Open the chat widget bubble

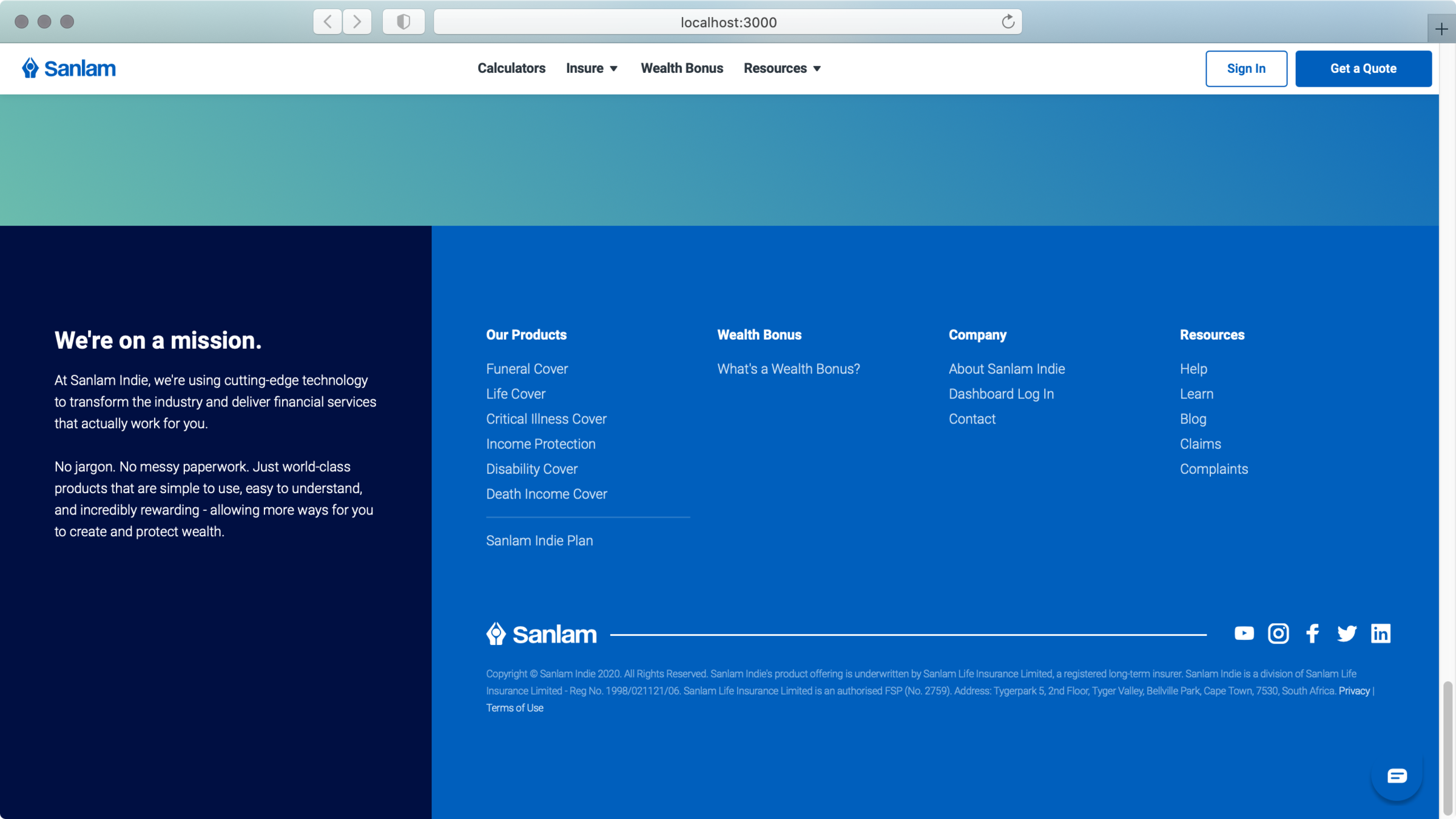click(1397, 775)
